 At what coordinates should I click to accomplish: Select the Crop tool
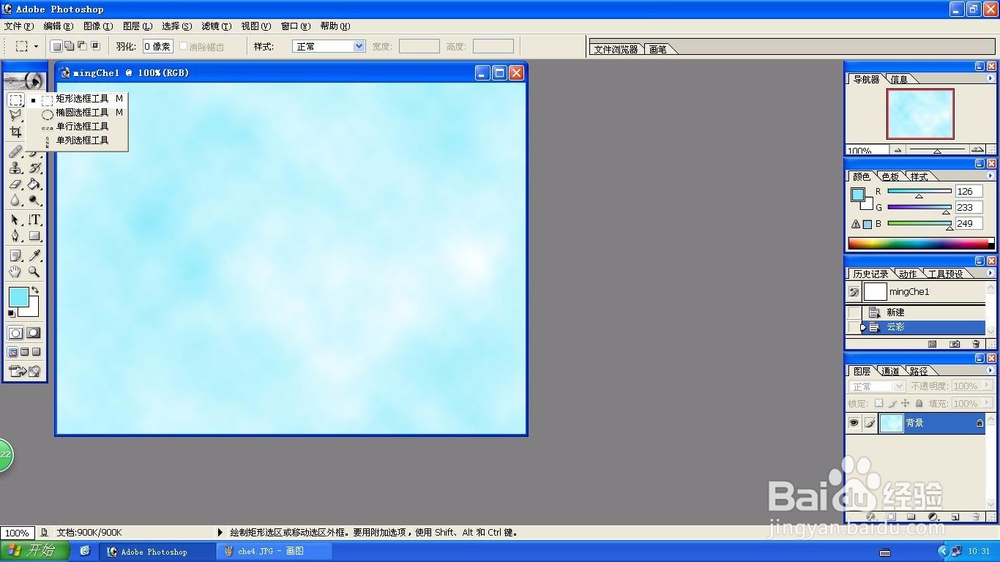pyautogui.click(x=15, y=132)
